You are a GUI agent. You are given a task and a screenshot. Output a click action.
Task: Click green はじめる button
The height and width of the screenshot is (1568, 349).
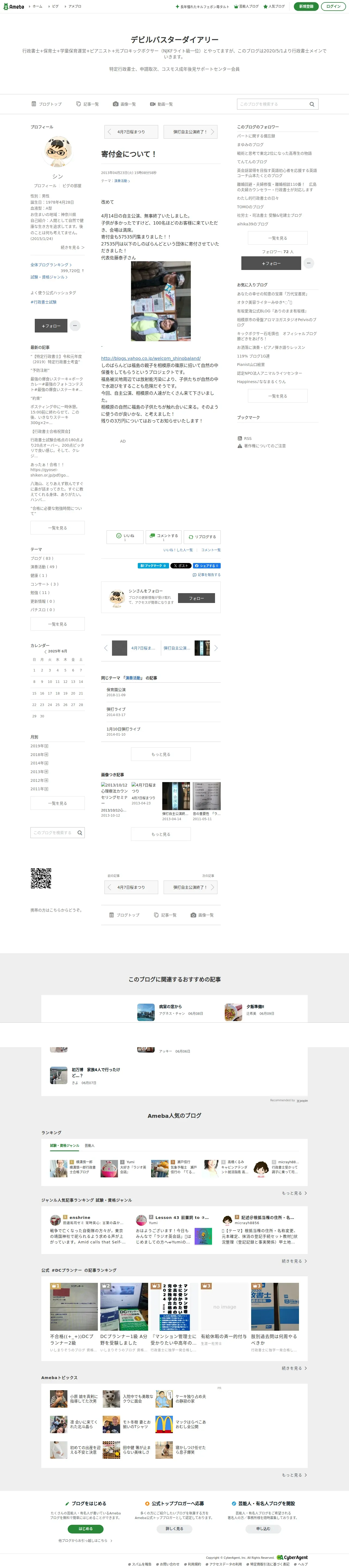[x=85, y=1528]
